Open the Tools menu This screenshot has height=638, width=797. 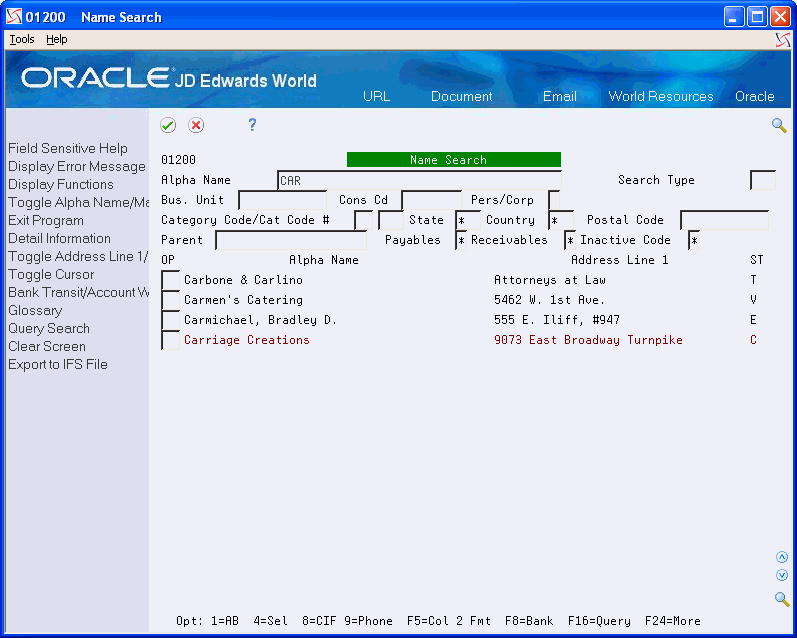22,39
